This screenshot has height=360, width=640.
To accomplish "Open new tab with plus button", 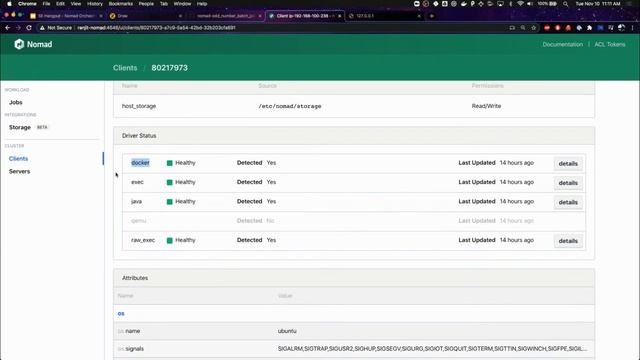I will point(432,16).
